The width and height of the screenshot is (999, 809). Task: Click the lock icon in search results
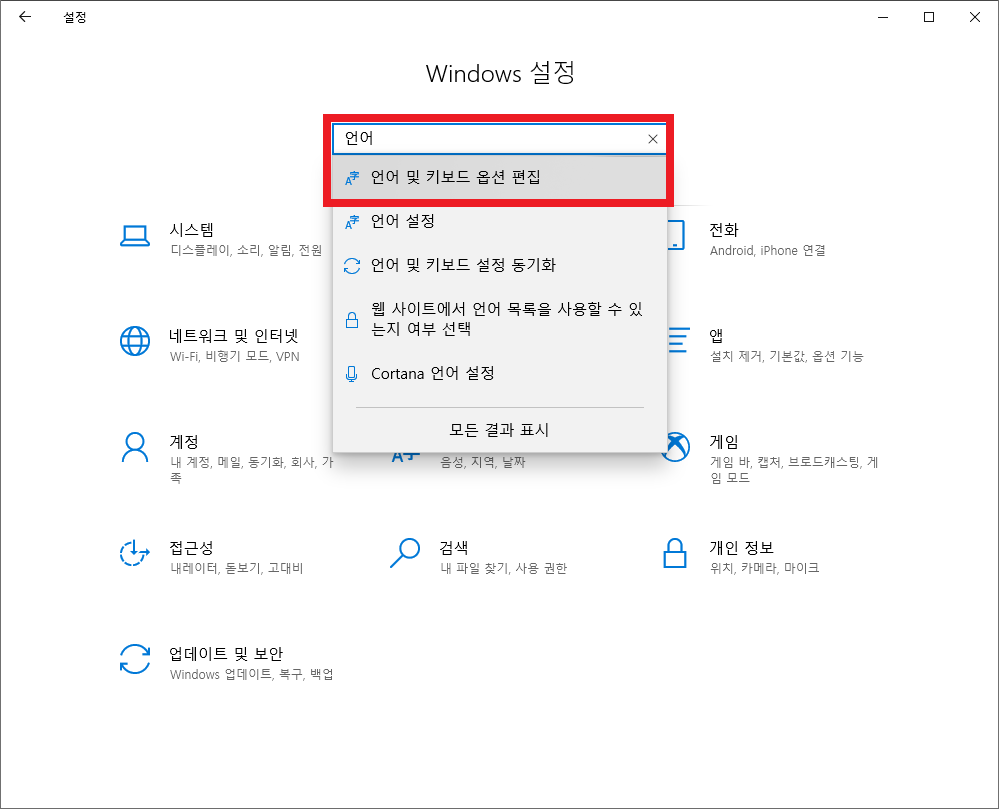point(352,320)
